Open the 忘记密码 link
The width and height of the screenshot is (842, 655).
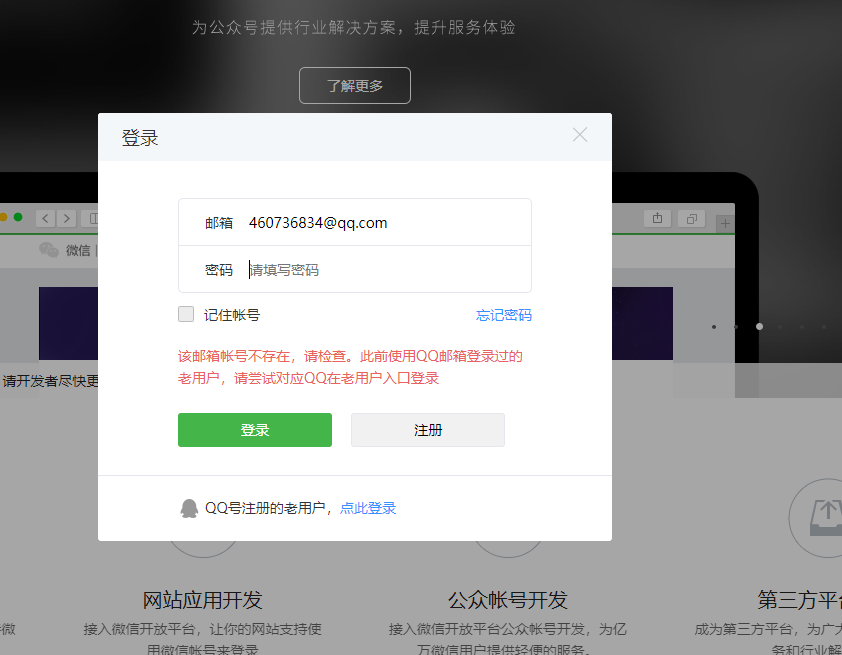[504, 315]
